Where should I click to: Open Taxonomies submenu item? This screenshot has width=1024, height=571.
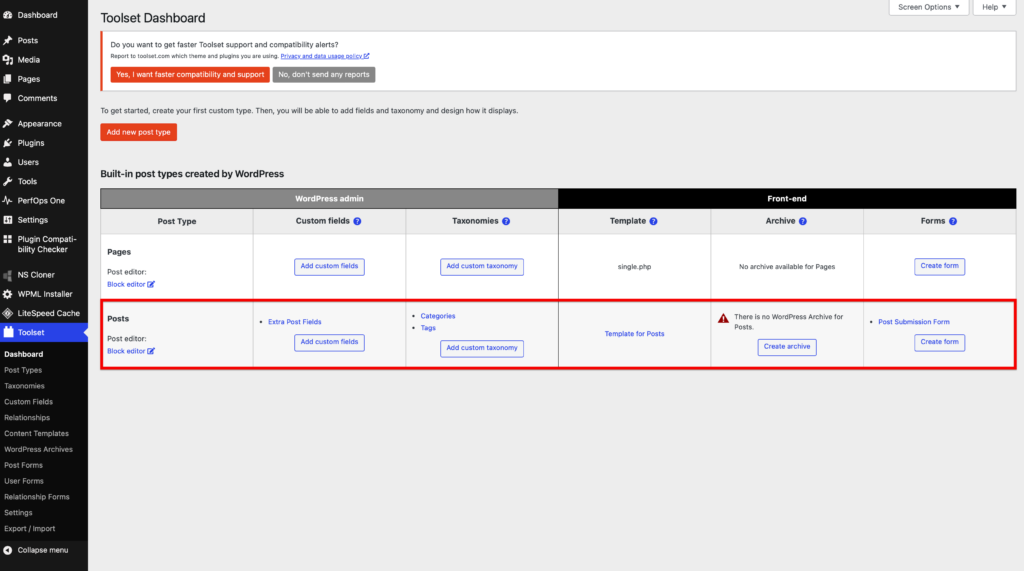(24, 386)
